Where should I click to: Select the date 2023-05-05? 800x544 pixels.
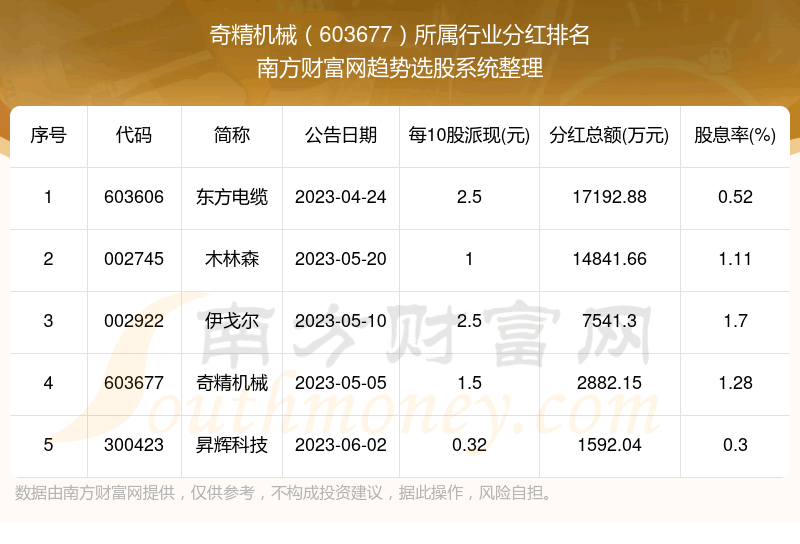341,383
